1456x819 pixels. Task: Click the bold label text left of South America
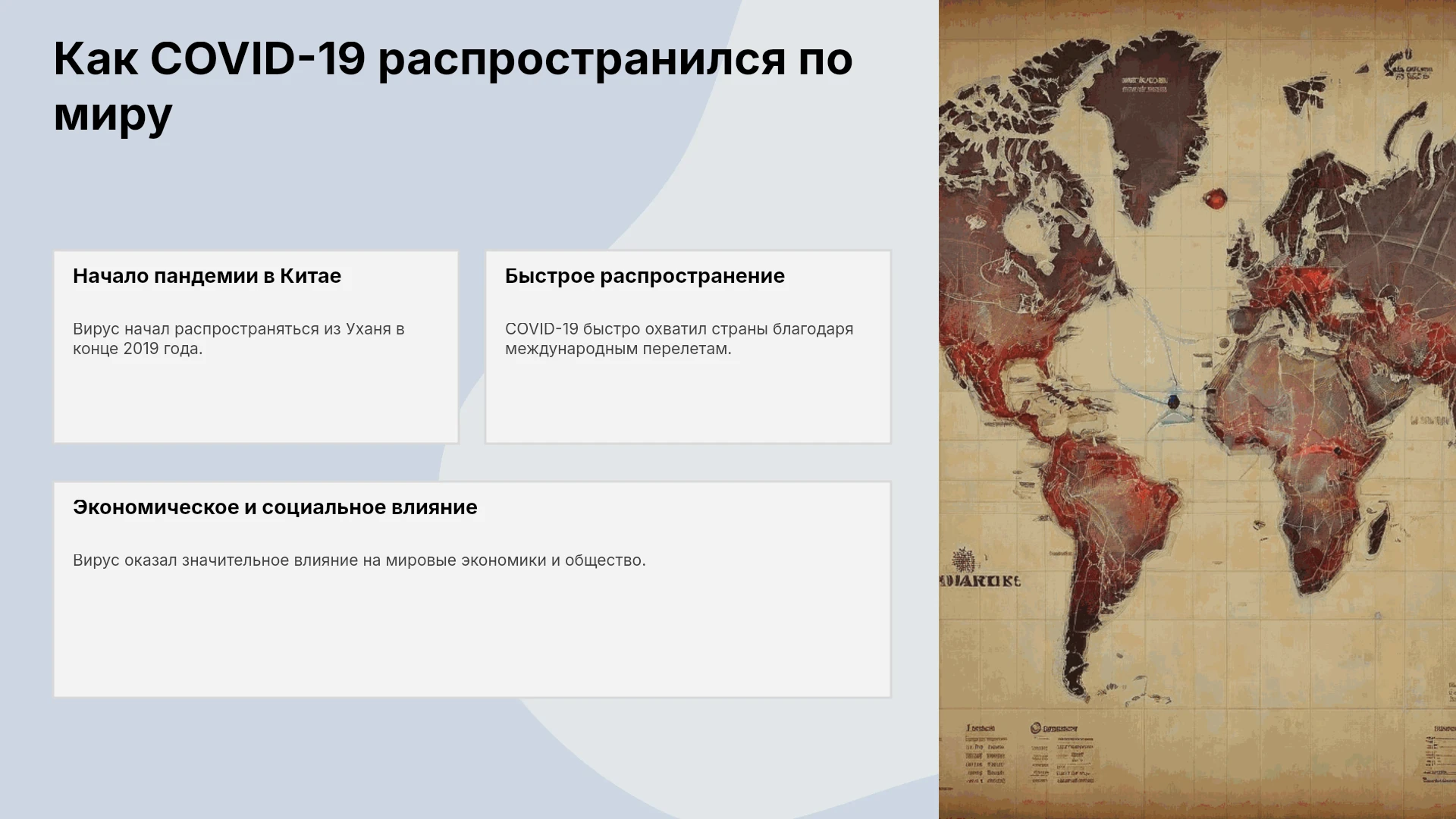coord(980,582)
